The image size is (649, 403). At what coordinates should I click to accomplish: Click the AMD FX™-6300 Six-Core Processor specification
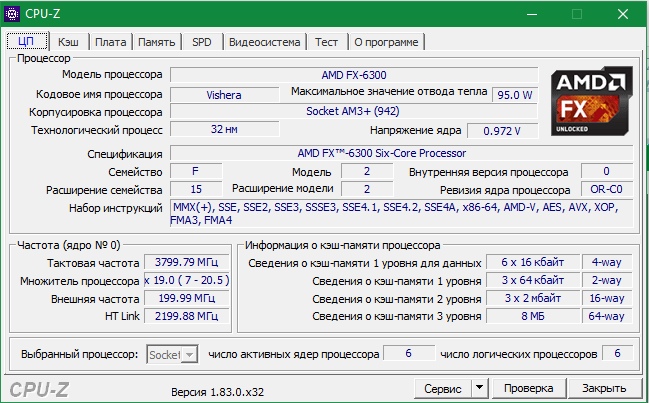(401, 153)
